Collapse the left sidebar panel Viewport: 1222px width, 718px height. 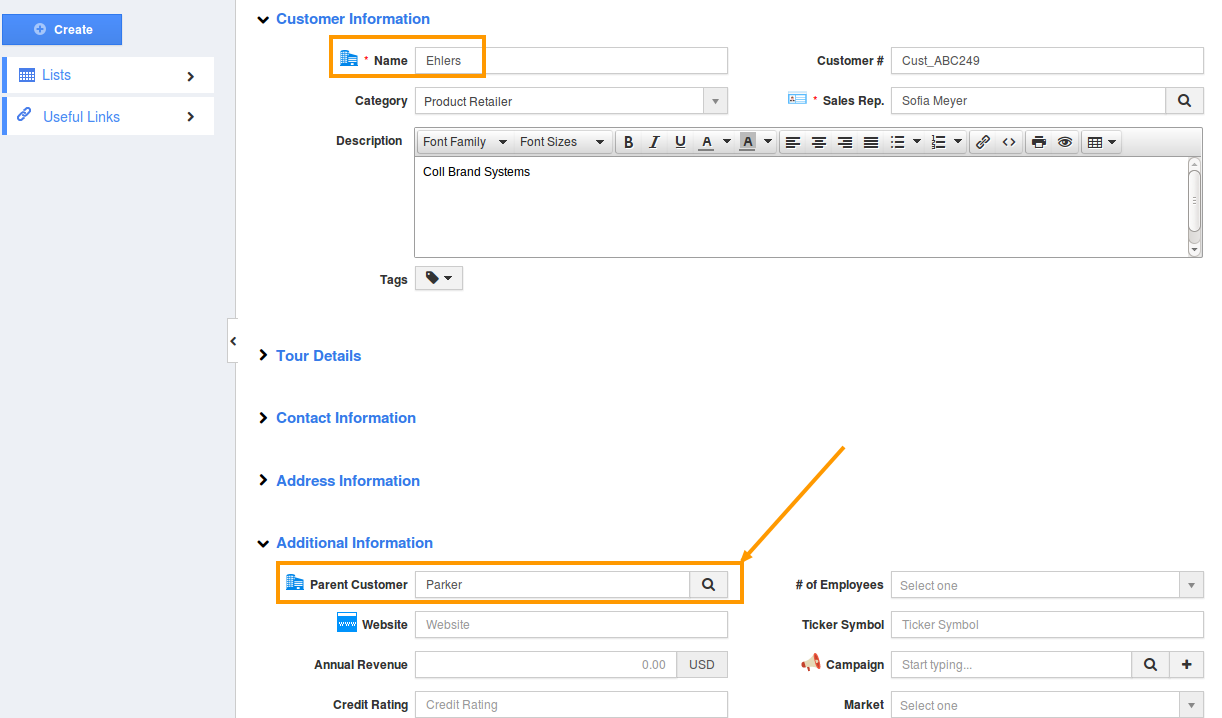tap(232, 341)
